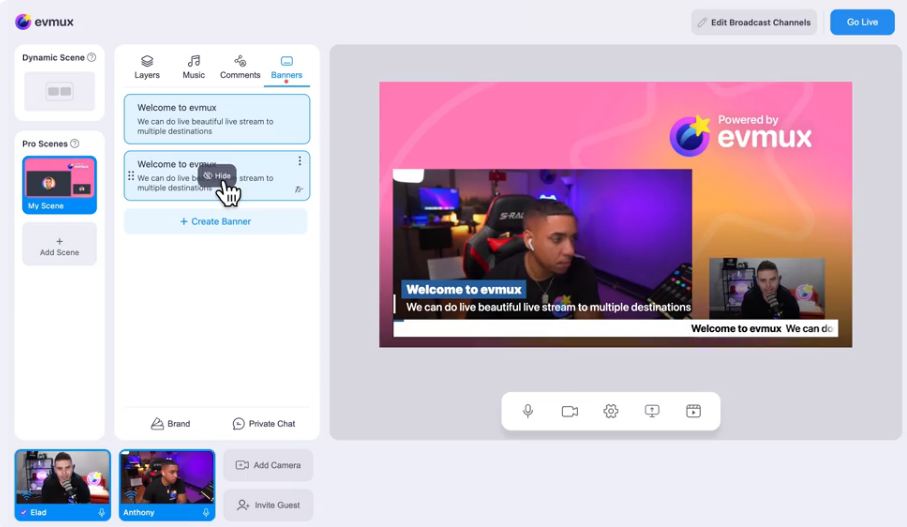The image size is (907, 527).
Task: Click the 'Dynamic Scene' heading text
Action: (x=53, y=57)
